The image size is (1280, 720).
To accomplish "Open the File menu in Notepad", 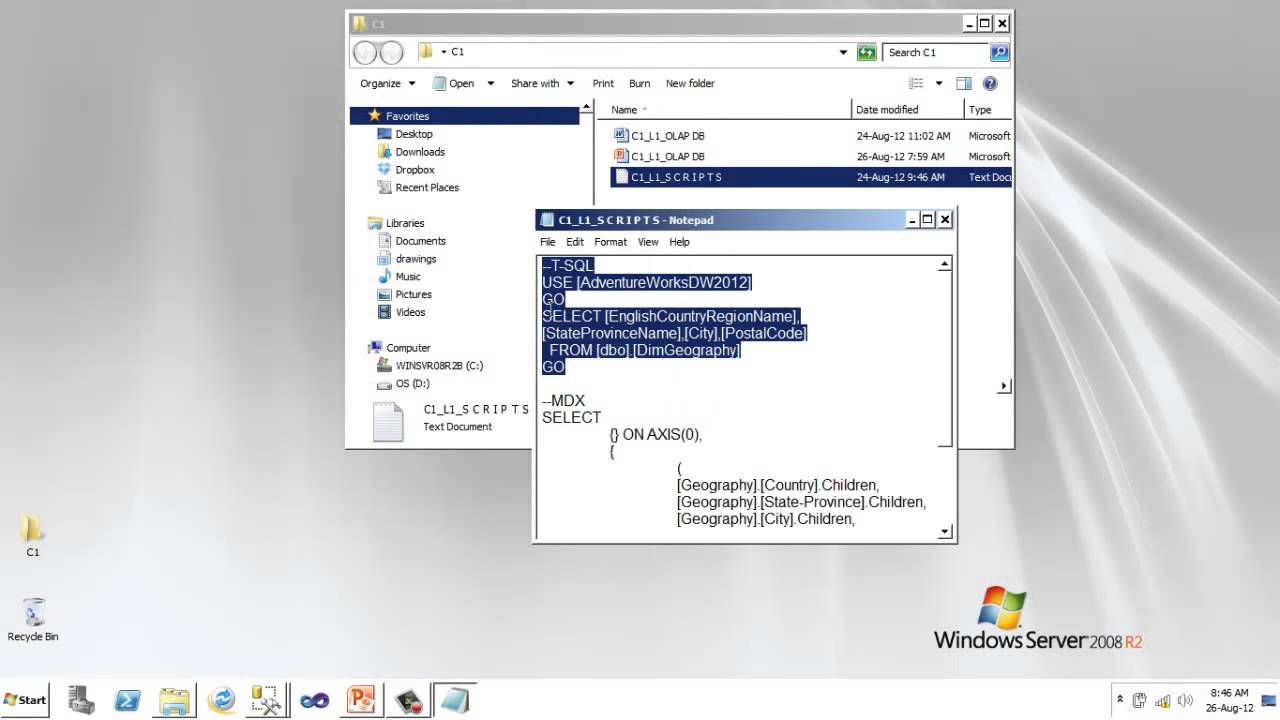I will 548,242.
